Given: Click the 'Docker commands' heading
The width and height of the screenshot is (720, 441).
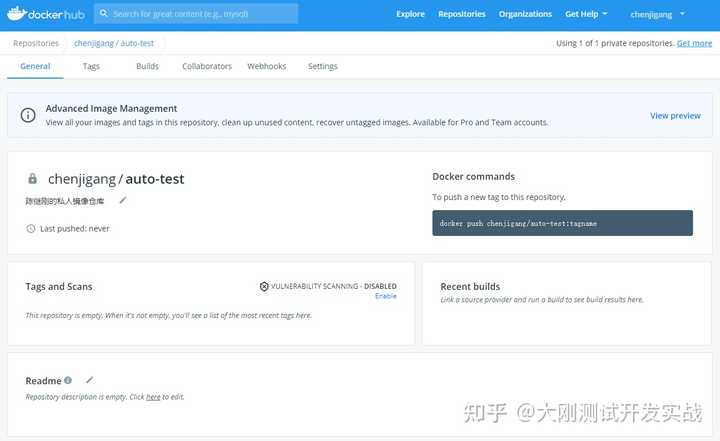Looking at the screenshot, I should [473, 176].
